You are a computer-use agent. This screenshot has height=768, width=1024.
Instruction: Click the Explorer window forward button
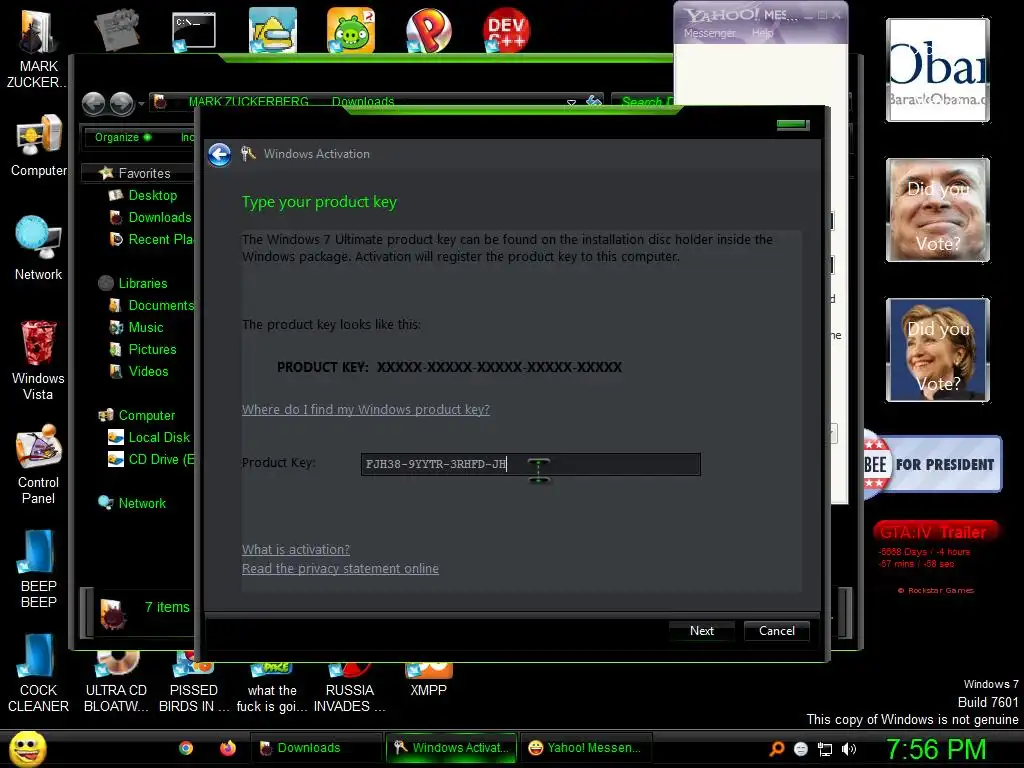pyautogui.click(x=121, y=103)
